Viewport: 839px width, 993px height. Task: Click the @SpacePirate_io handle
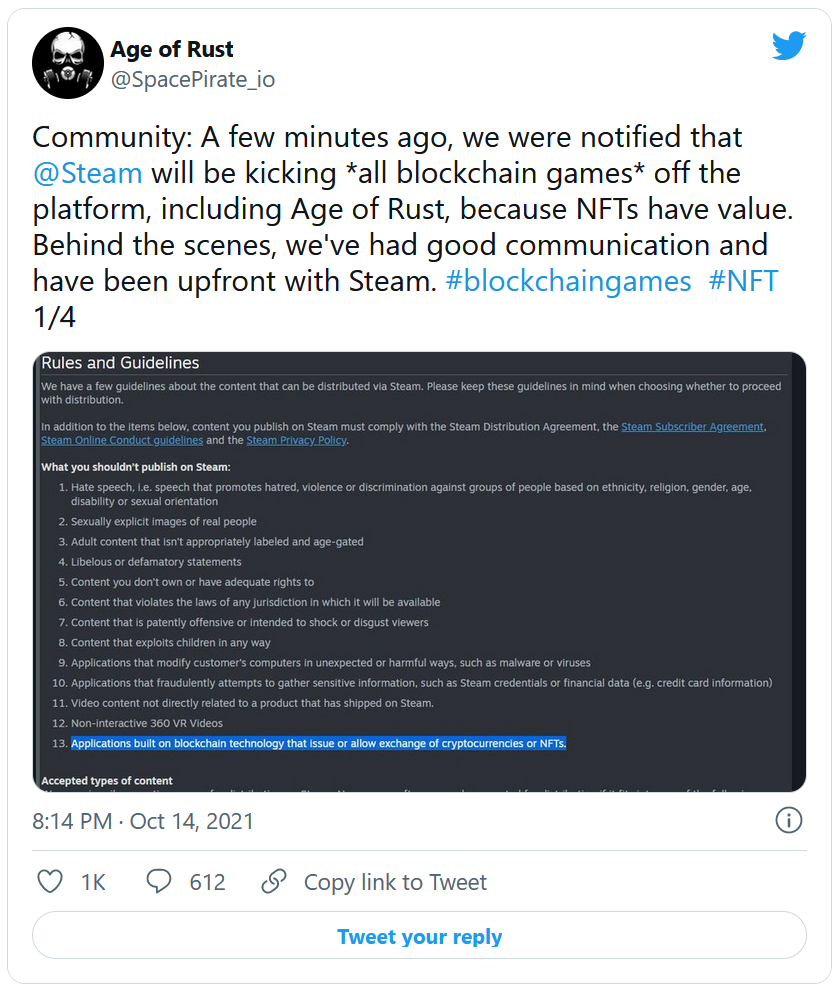point(192,80)
